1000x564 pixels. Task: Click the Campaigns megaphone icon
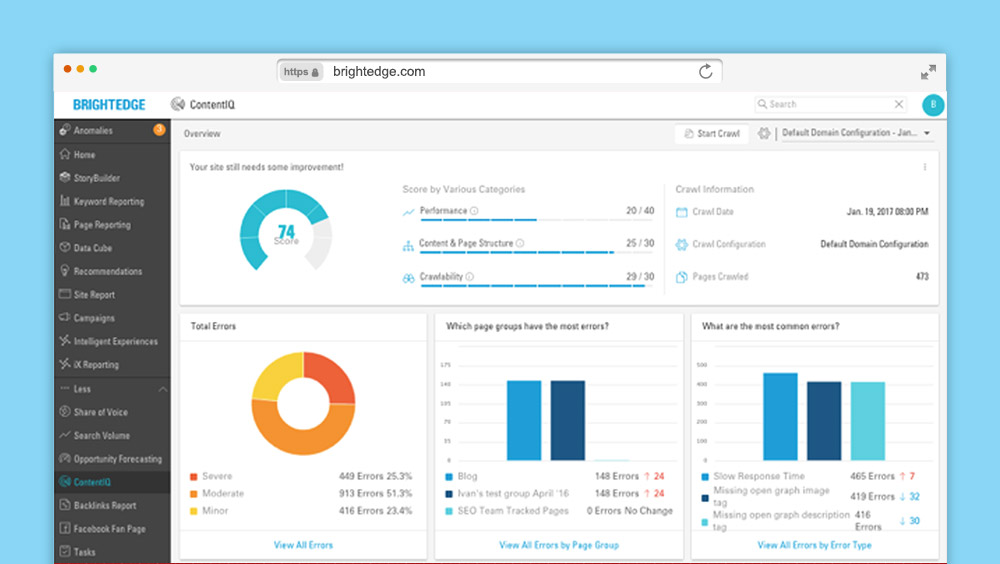pyautogui.click(x=64, y=317)
